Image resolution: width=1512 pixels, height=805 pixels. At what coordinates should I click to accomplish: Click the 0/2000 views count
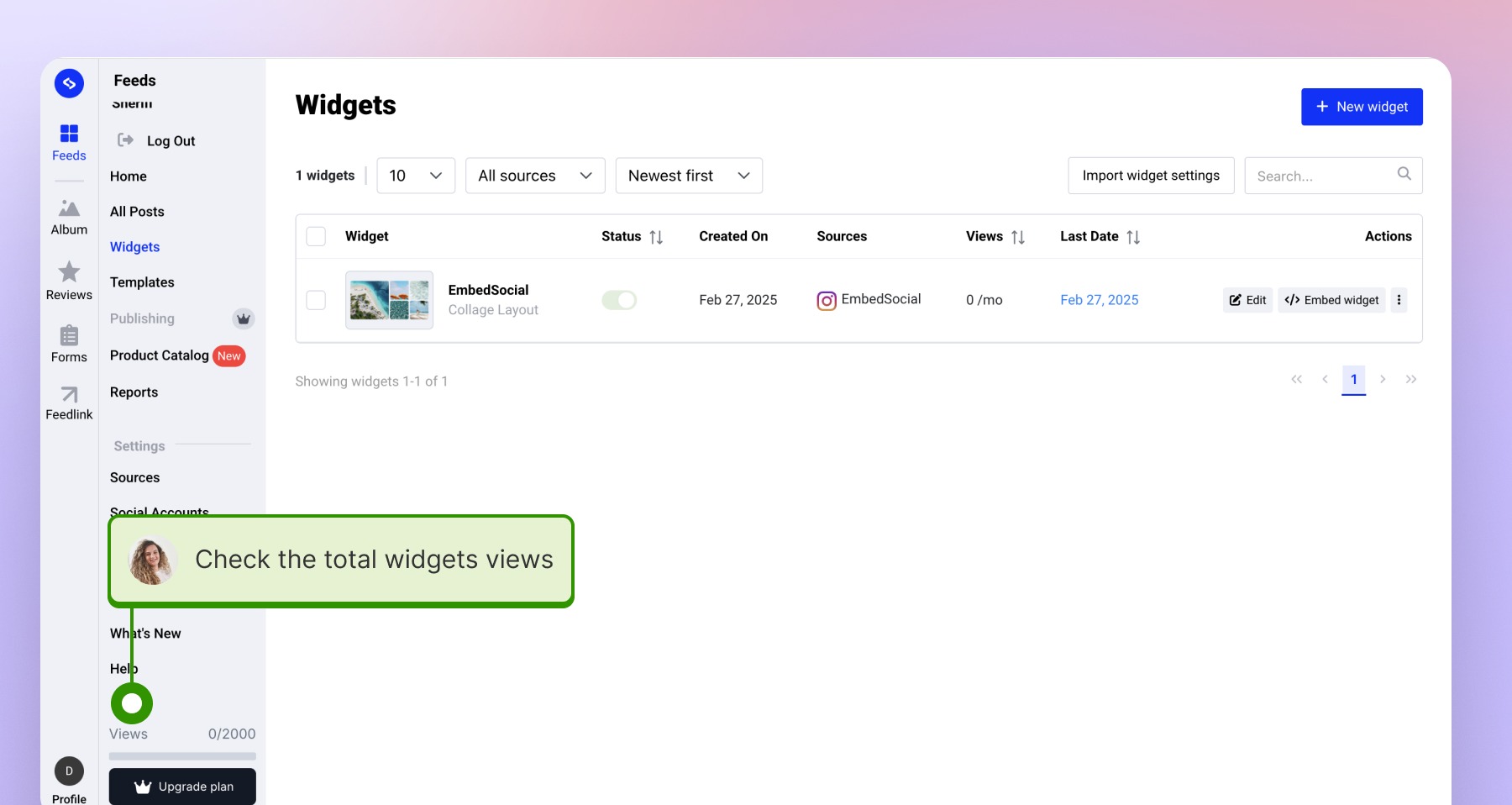tap(232, 734)
